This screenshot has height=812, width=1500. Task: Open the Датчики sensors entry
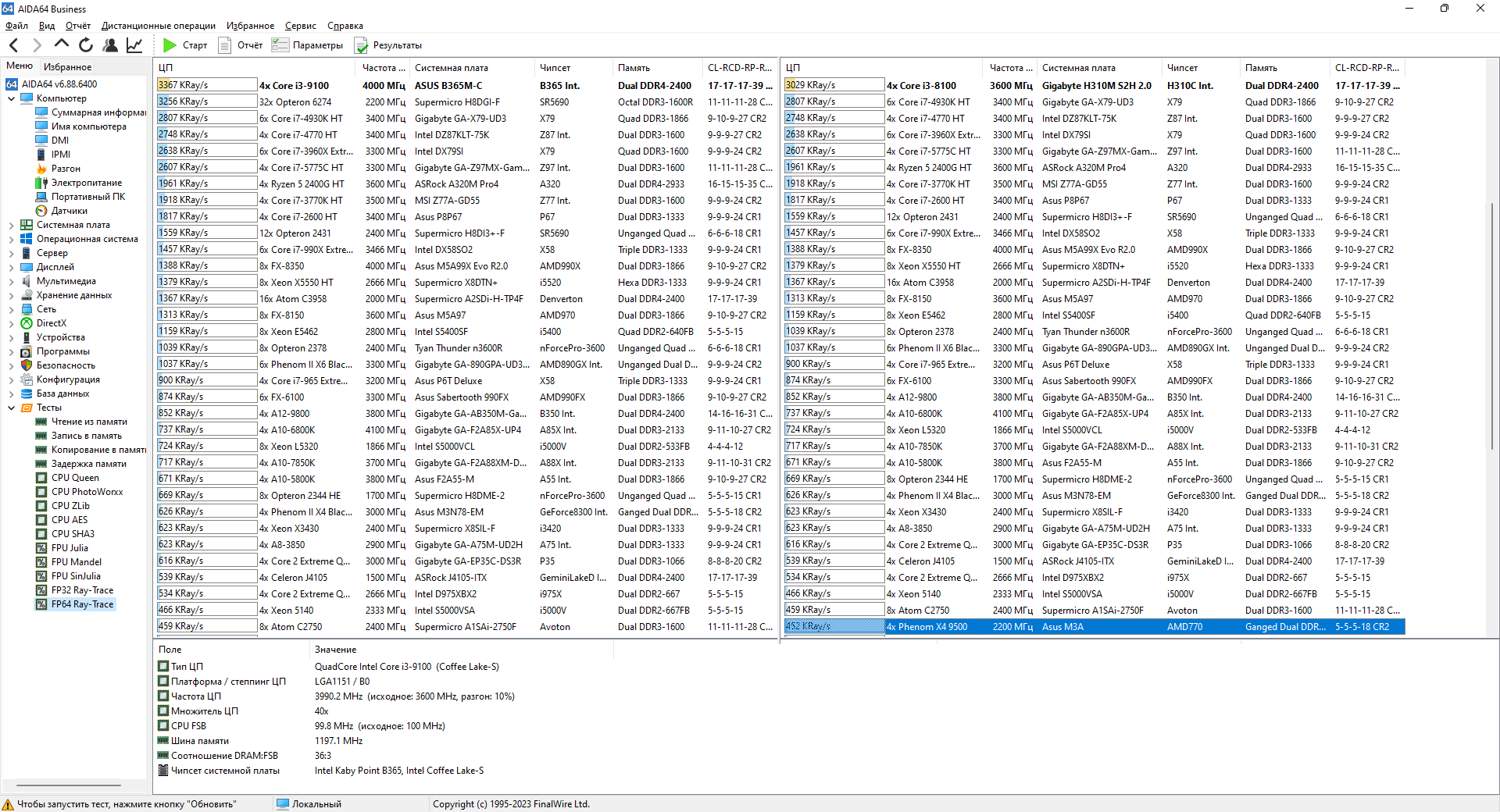coord(62,211)
